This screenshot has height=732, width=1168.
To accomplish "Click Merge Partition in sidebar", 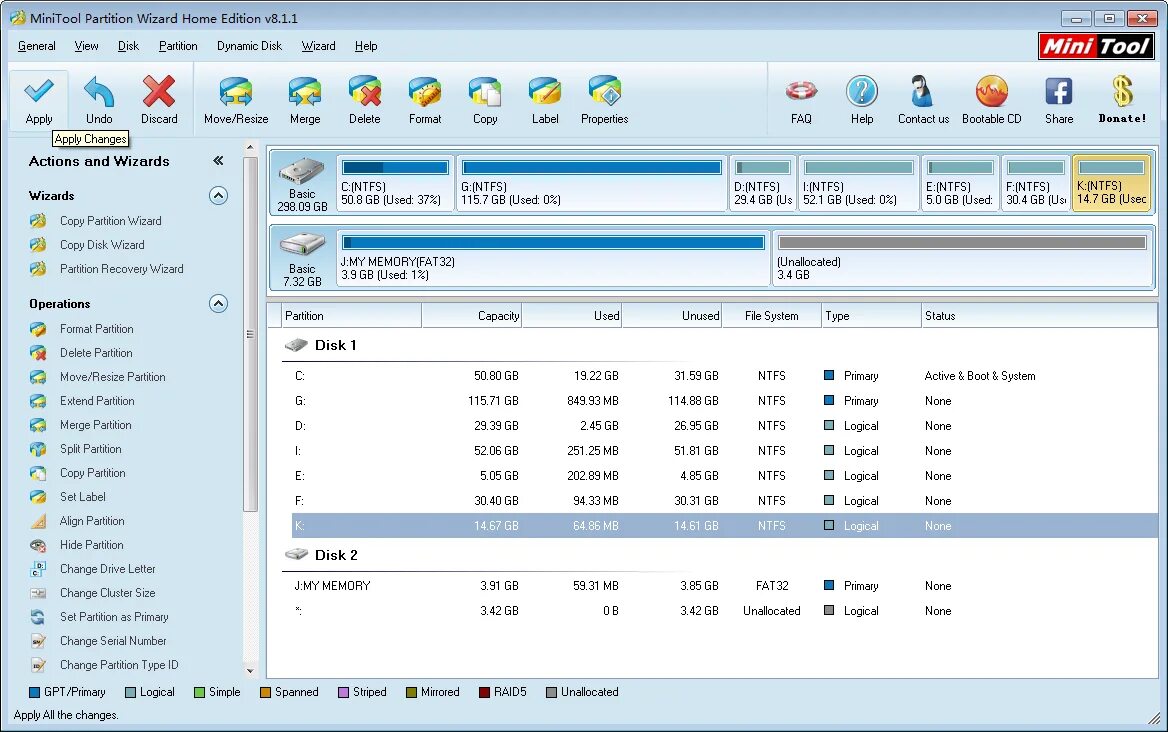I will [95, 424].
